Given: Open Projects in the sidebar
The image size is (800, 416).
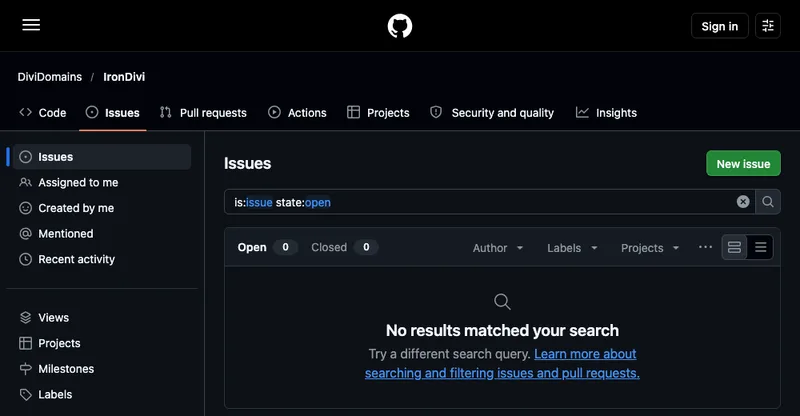Looking at the screenshot, I should [102, 343].
